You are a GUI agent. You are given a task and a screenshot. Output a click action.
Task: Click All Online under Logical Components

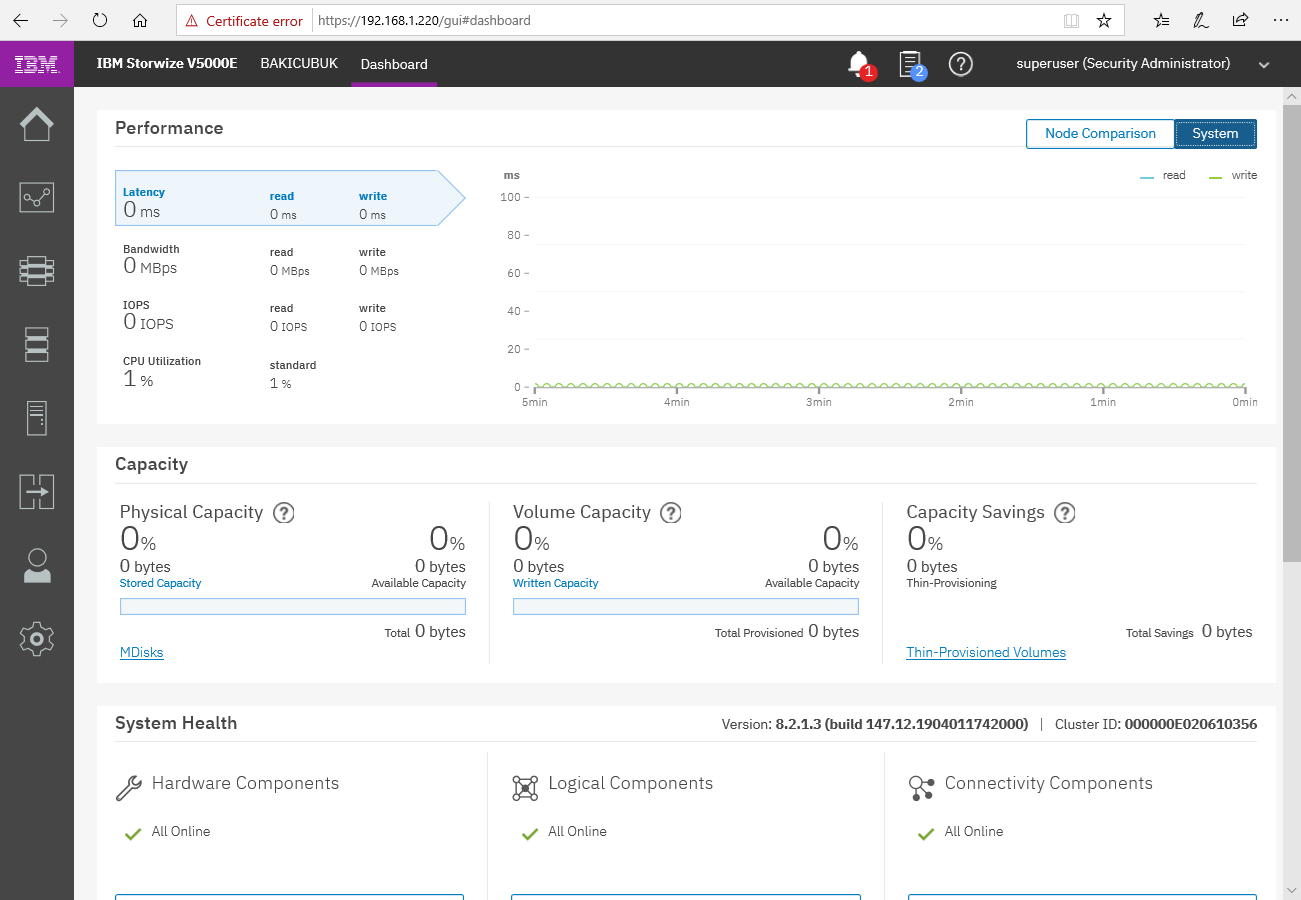click(x=577, y=831)
